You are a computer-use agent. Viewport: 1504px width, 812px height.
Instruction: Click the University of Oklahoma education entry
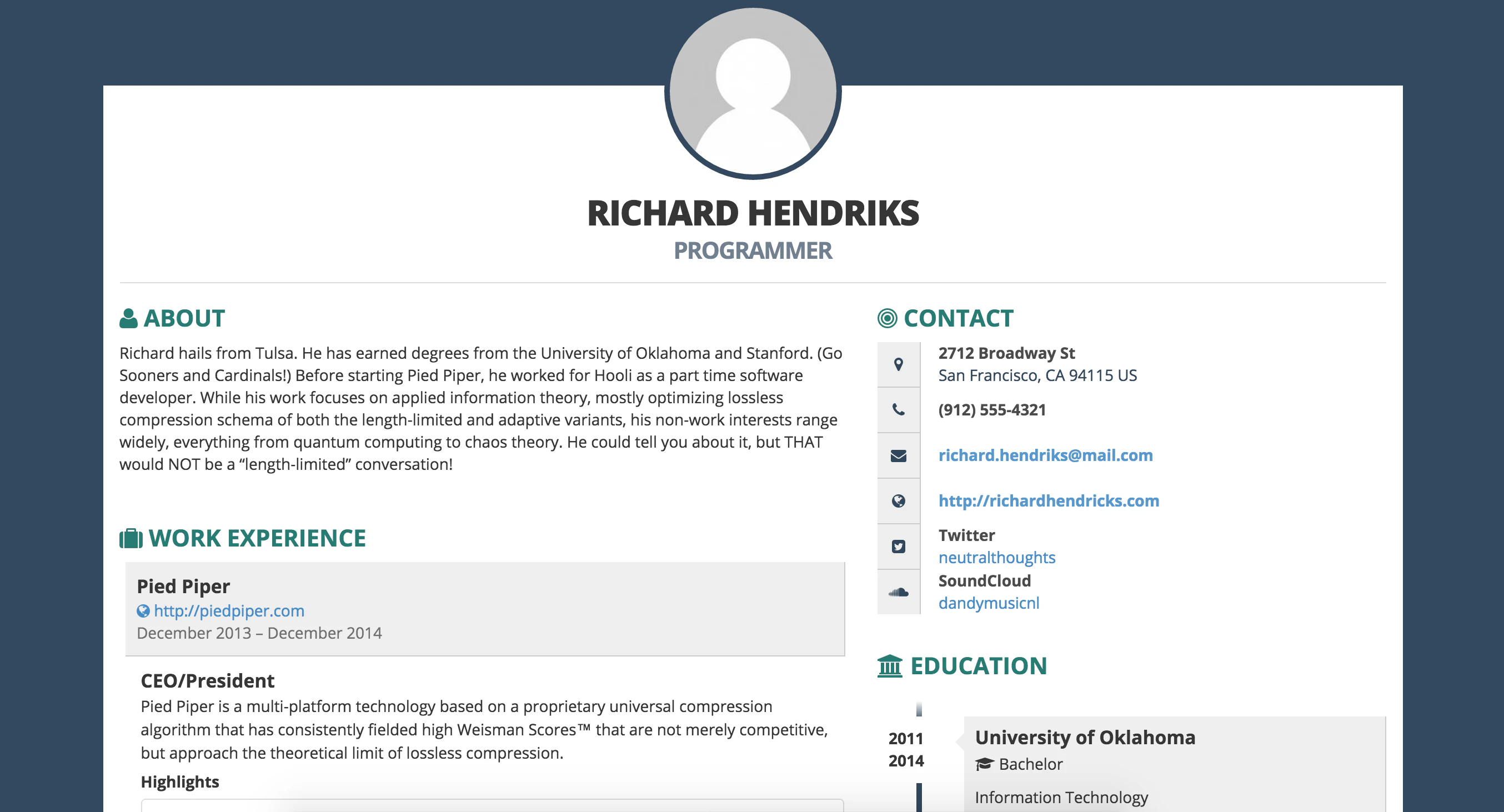1085,738
